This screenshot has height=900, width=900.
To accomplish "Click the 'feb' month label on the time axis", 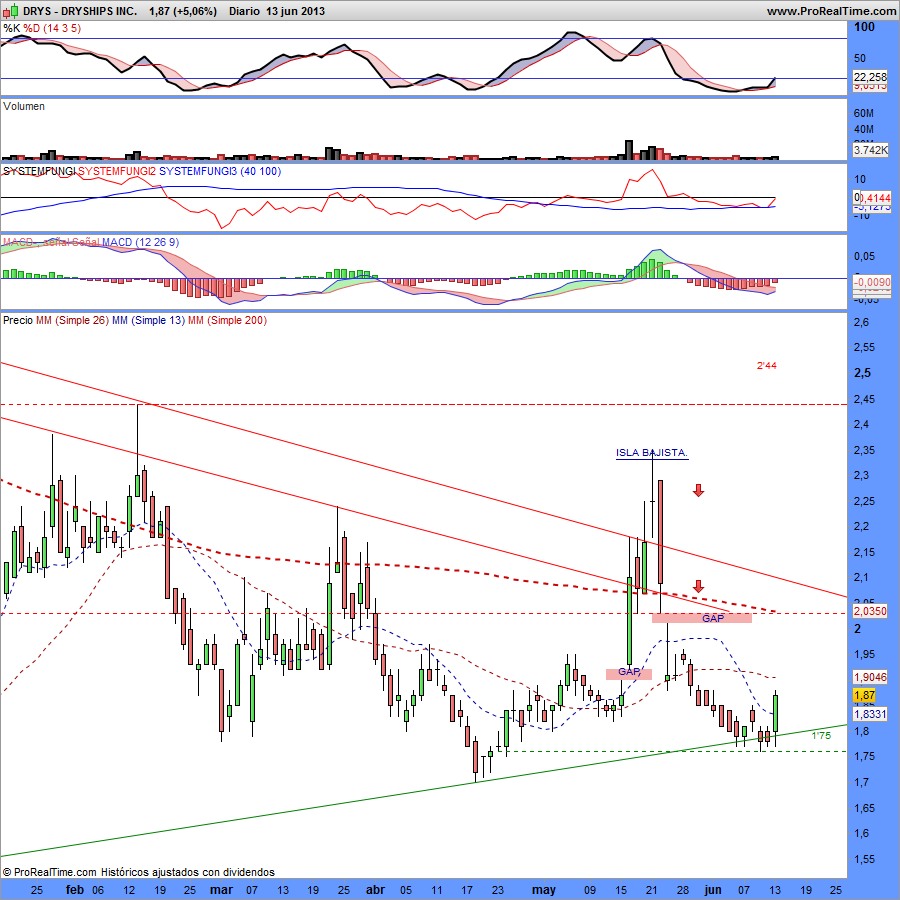I will (75, 890).
